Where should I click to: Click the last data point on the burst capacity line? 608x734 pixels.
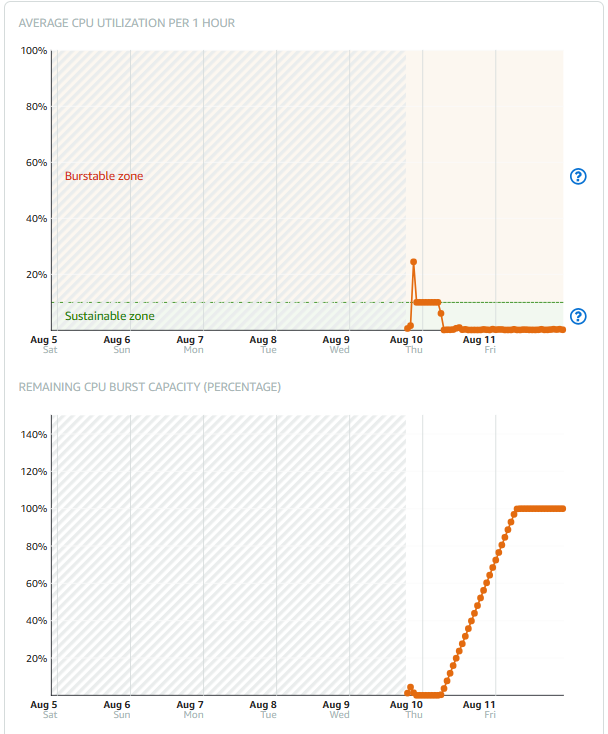(x=562, y=508)
